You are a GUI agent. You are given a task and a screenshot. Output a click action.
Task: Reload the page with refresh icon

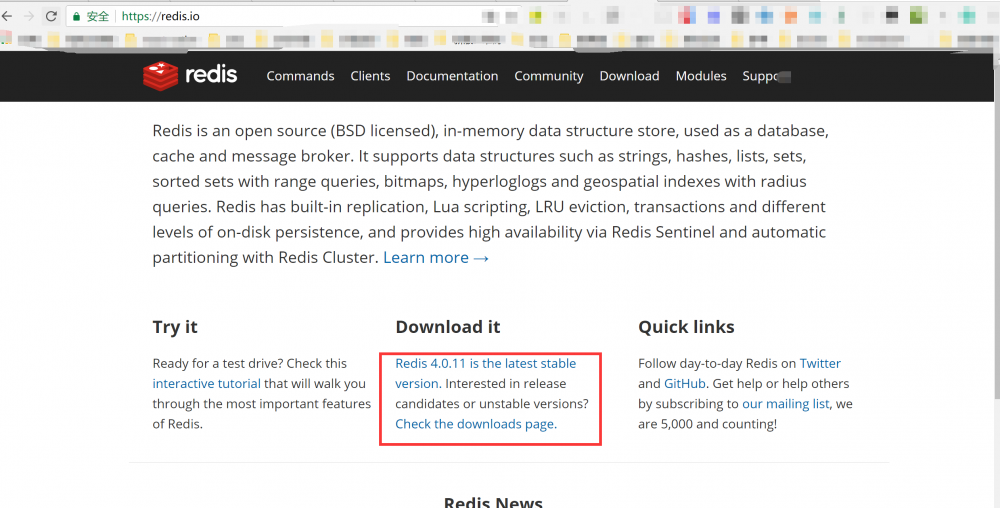52,17
